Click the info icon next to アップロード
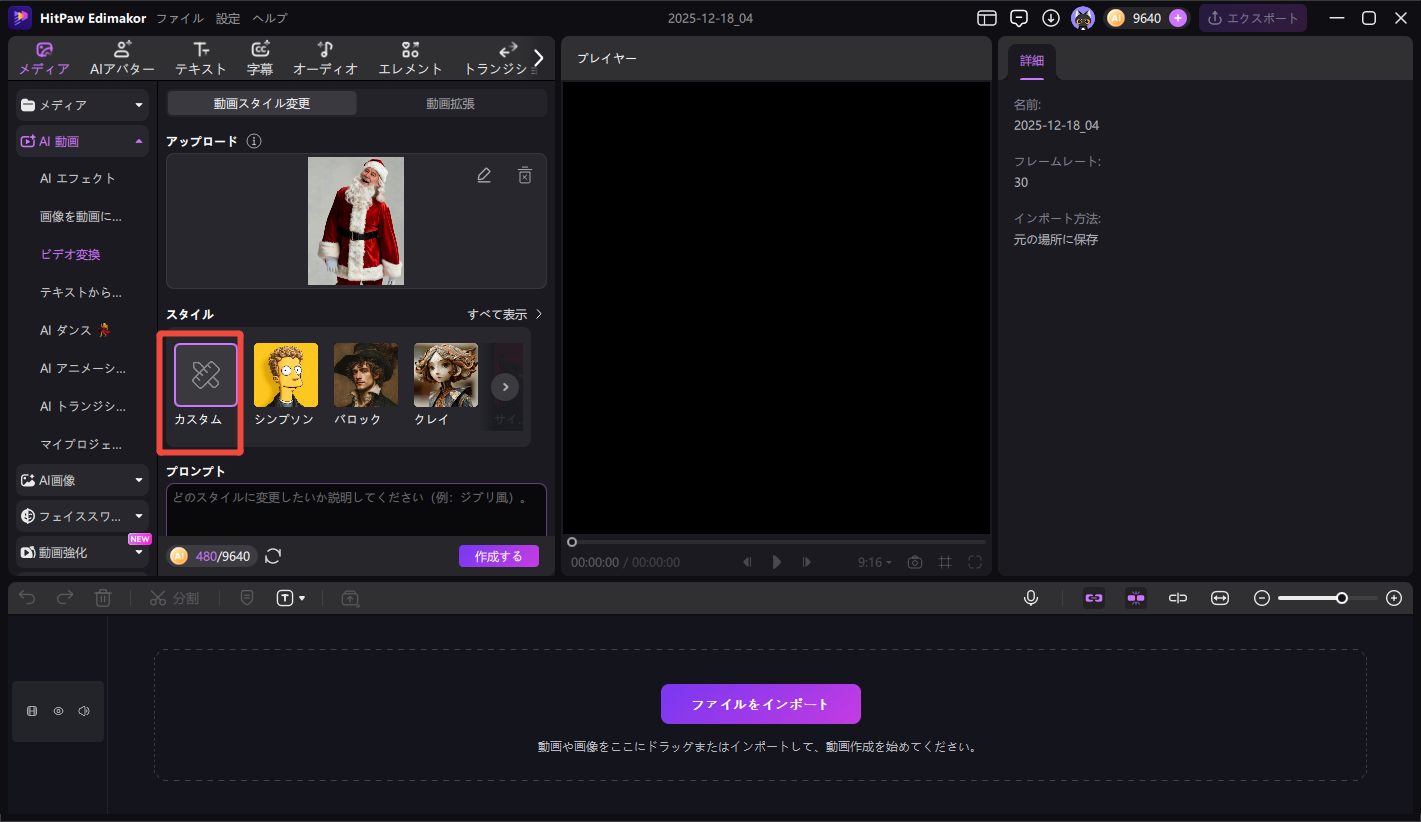Image resolution: width=1421 pixels, height=822 pixels. (254, 141)
